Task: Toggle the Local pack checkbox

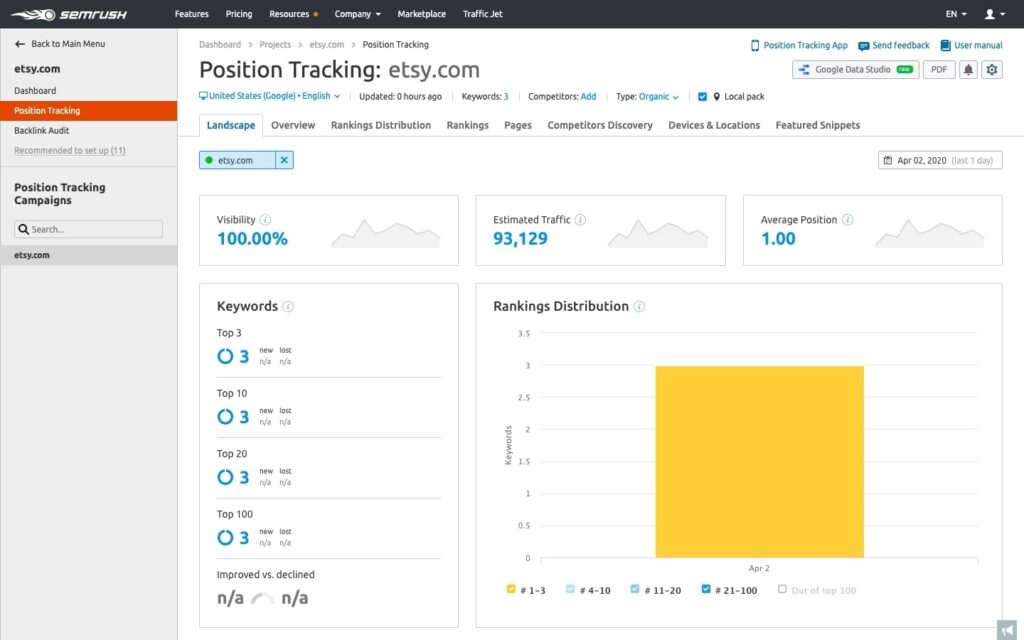Action: click(x=702, y=97)
